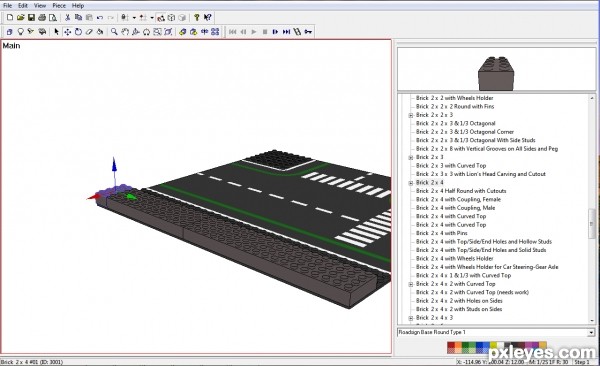
Task: Expand Brick 2 x 4 x 2 with Curved Top
Action: click(411, 284)
